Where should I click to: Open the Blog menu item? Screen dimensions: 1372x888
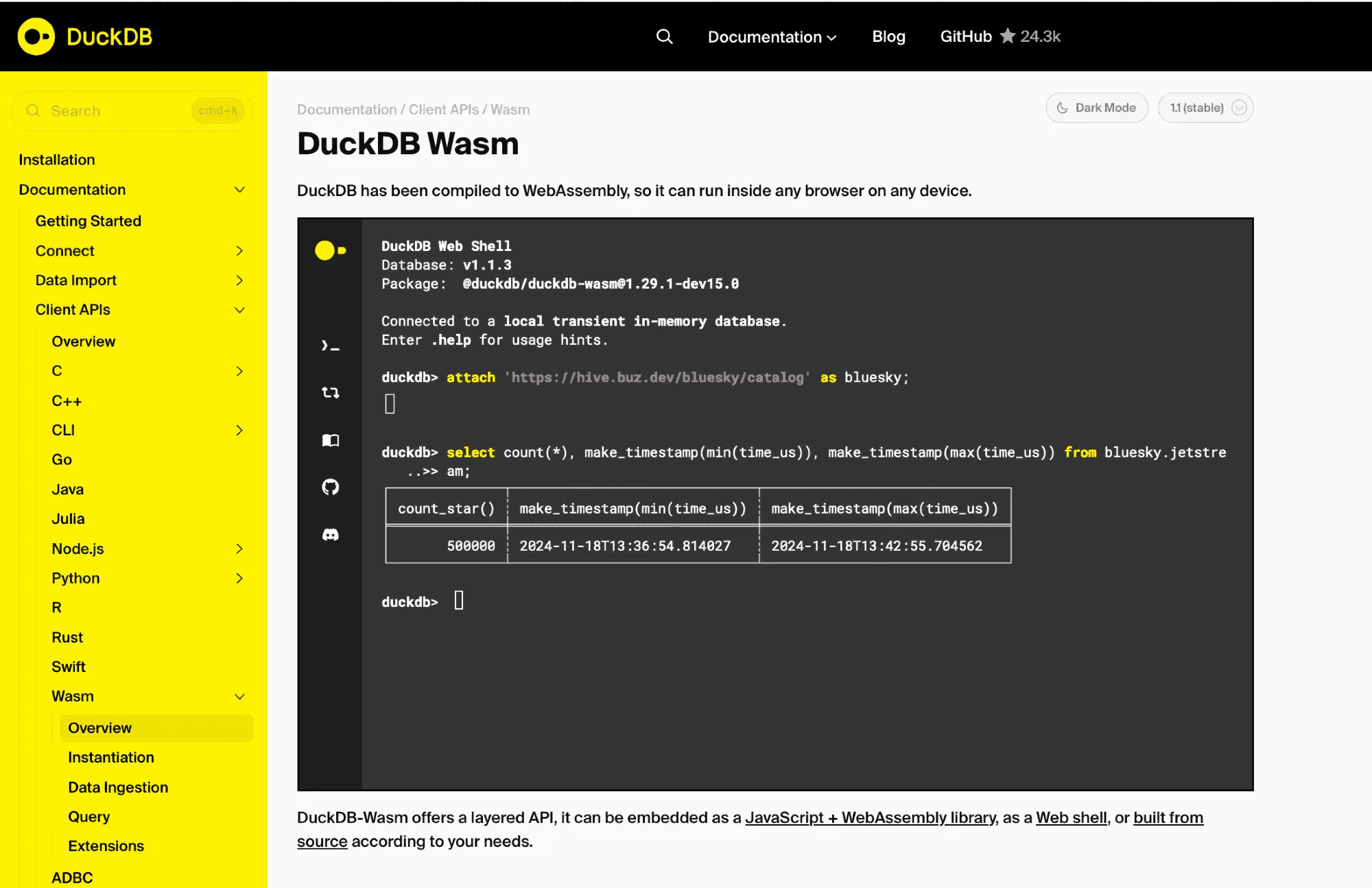(x=888, y=36)
